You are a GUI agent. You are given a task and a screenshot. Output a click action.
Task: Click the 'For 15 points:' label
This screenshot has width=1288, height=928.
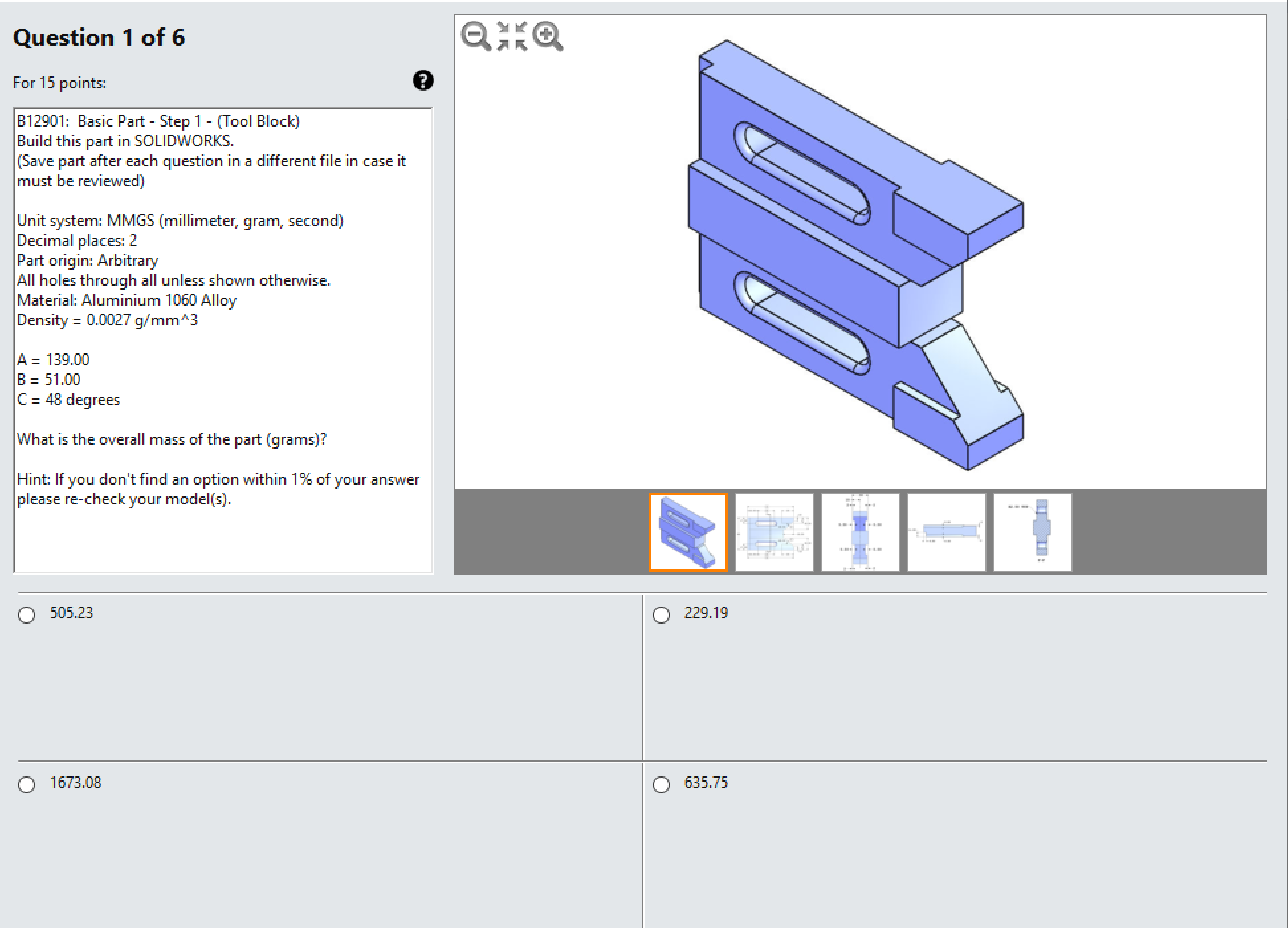click(x=60, y=83)
